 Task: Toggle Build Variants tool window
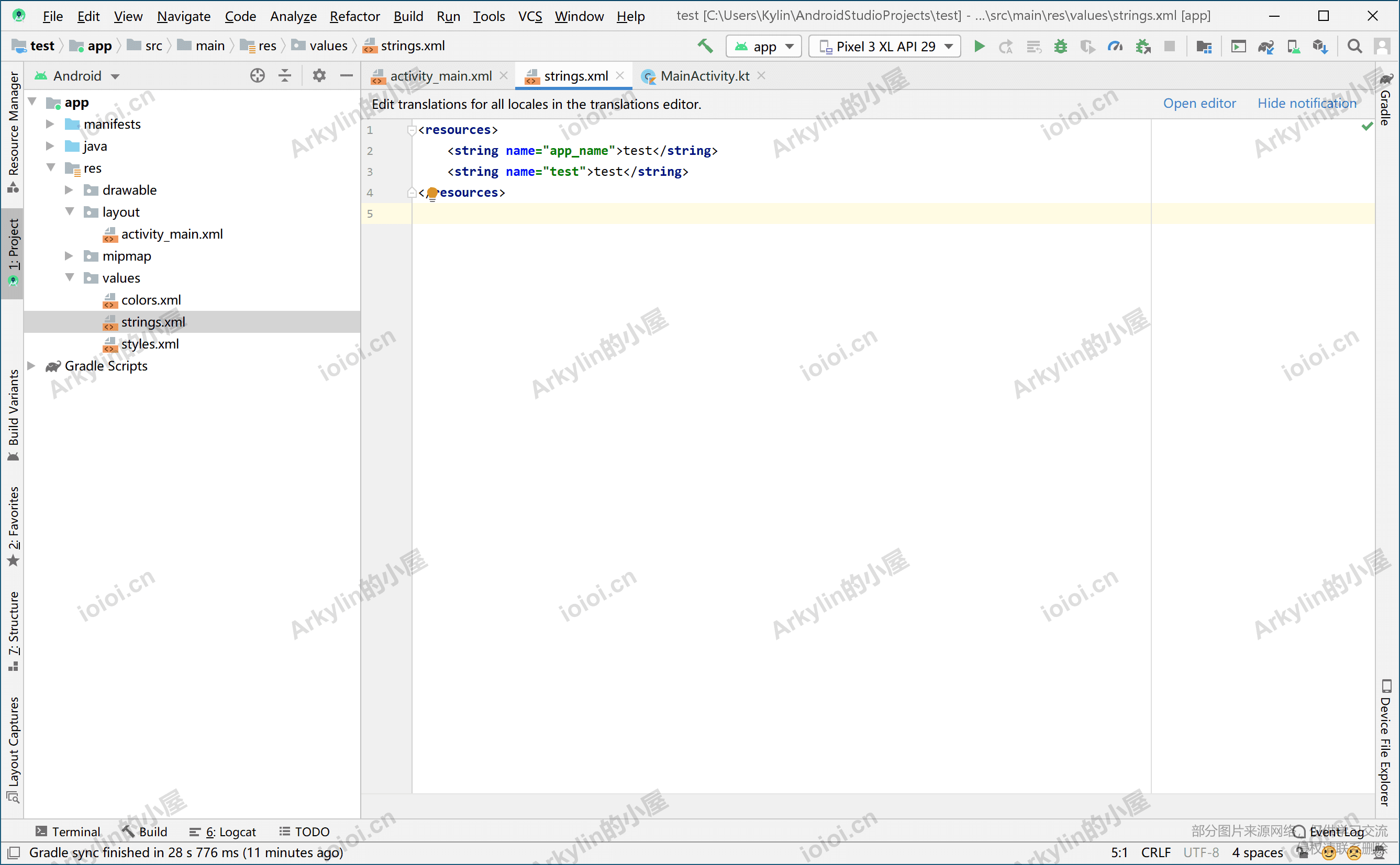pos(13,415)
